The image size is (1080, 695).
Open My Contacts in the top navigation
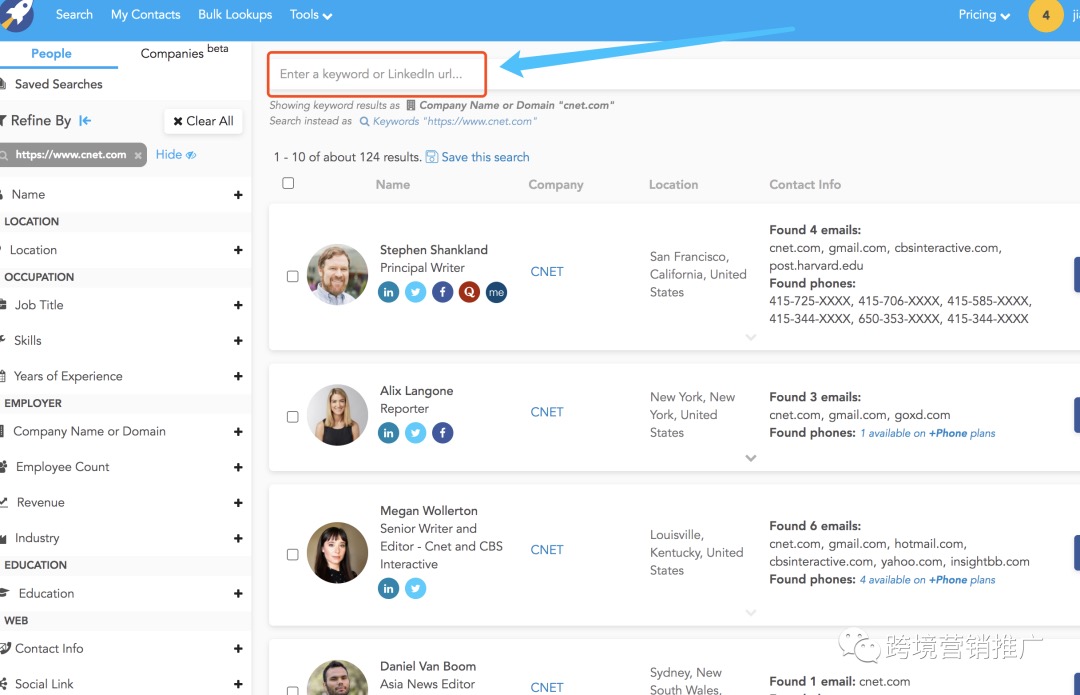pos(145,14)
